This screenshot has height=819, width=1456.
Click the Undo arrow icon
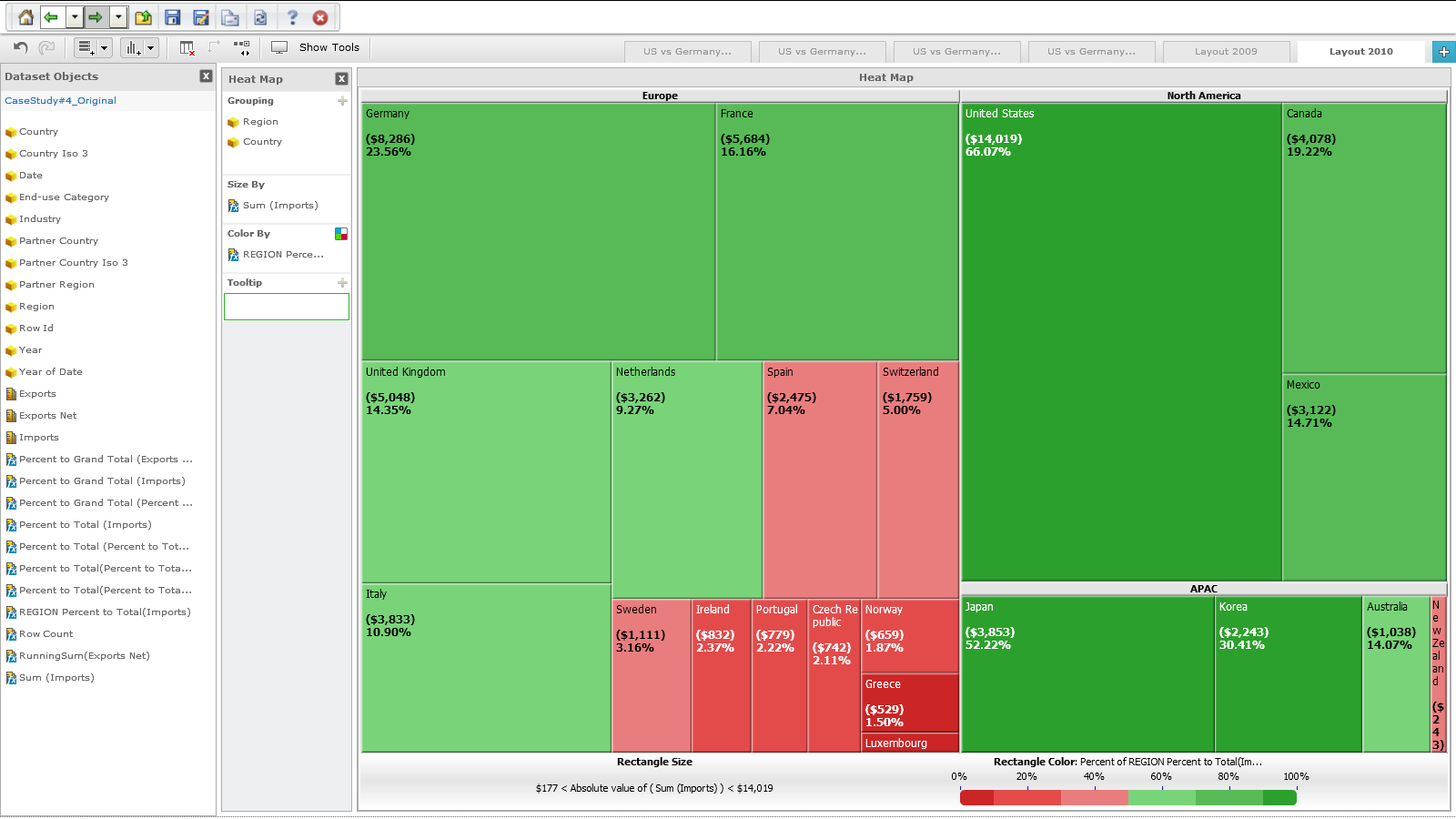(21, 47)
